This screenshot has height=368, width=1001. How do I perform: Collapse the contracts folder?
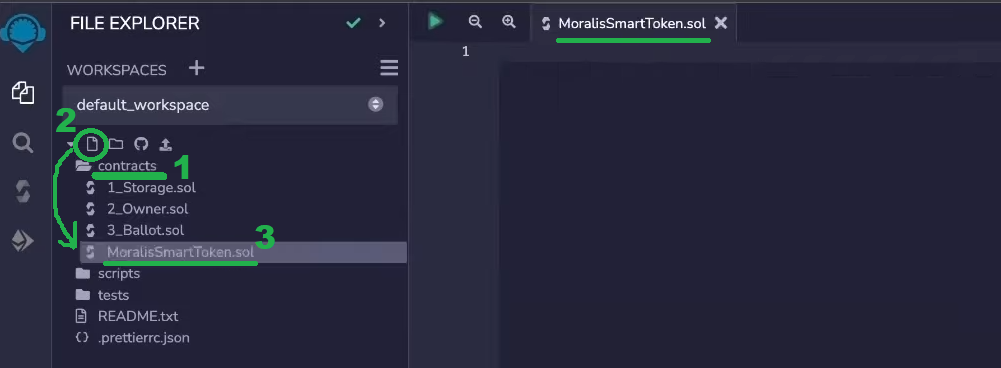[x=127, y=166]
